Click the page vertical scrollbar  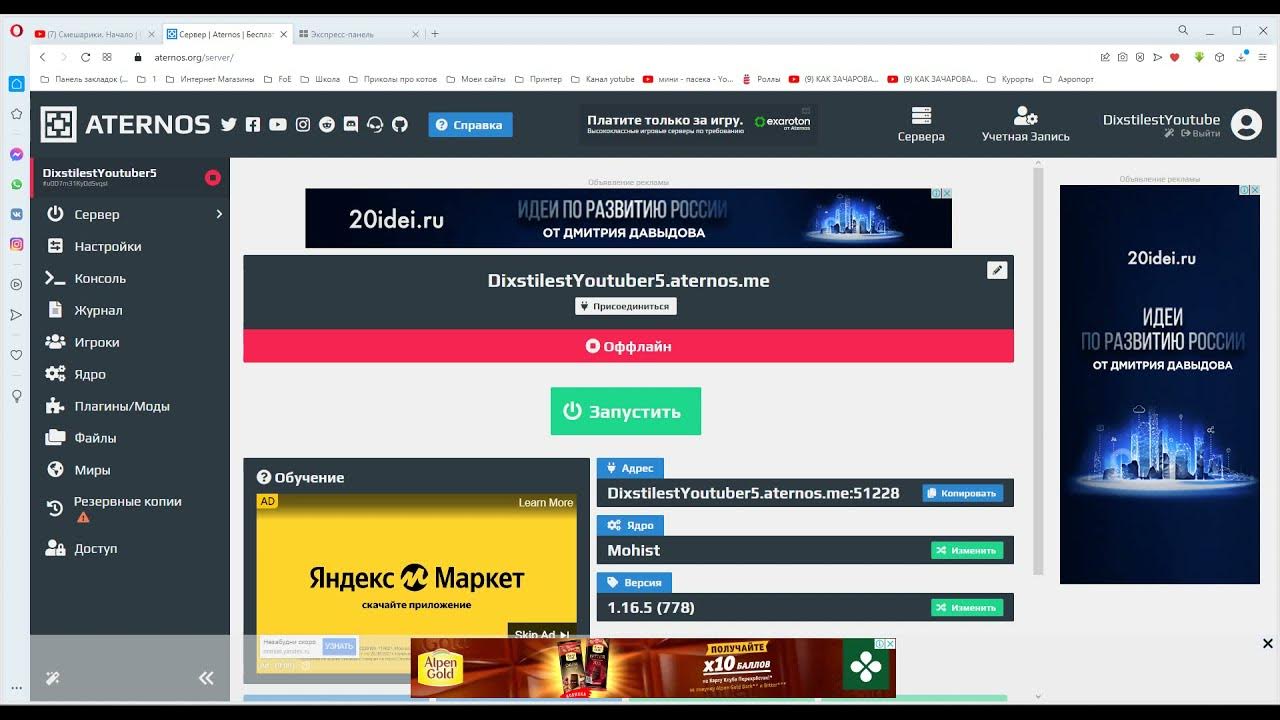coord(1038,372)
